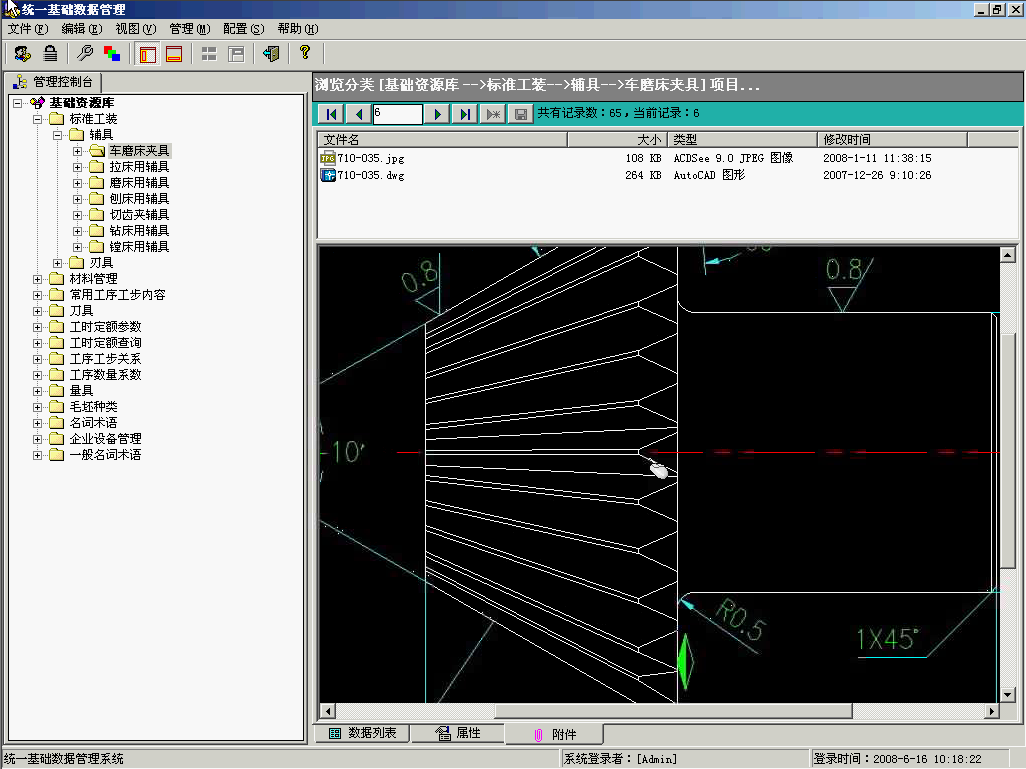1026x769 pixels.
Task: Collapse the 辅具 tree node
Action: coord(58,135)
